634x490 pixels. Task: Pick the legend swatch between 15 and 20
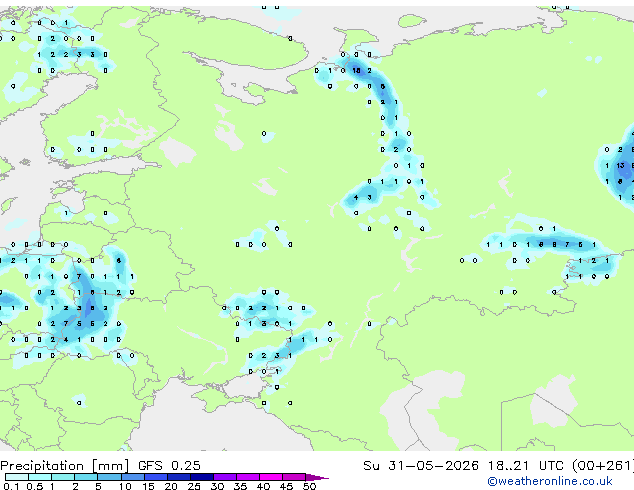156,477
